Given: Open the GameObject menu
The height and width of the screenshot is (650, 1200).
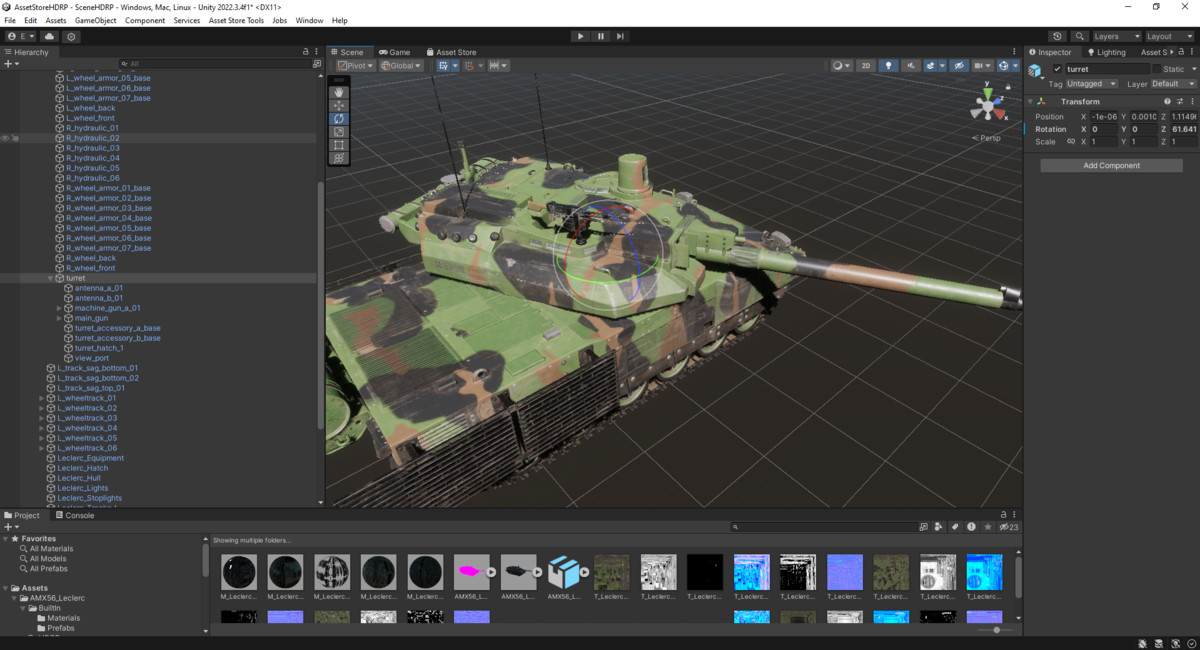Looking at the screenshot, I should [95, 20].
